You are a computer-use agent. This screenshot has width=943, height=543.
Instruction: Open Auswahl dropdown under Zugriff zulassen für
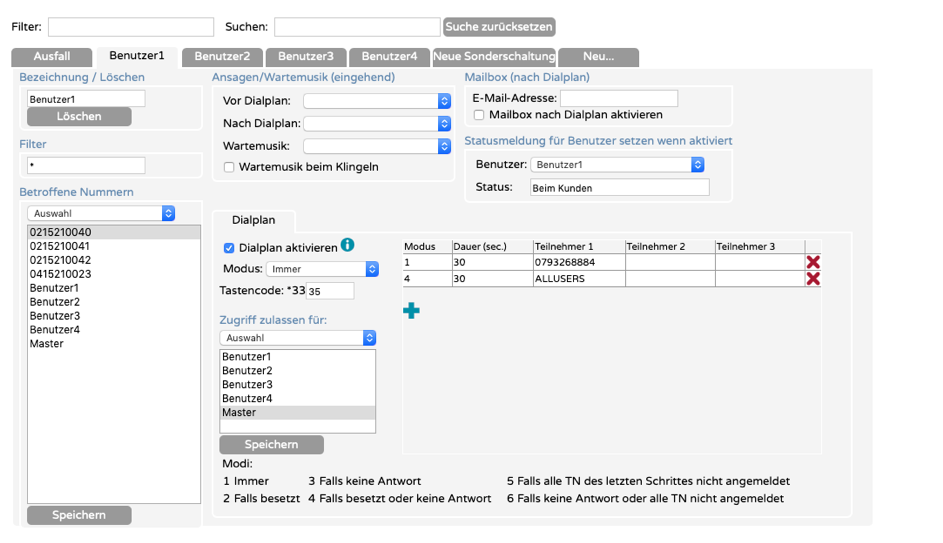(298, 338)
